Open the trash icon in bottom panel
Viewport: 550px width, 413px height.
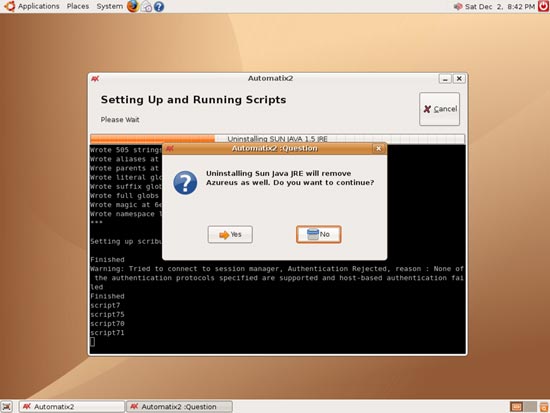click(x=544, y=407)
